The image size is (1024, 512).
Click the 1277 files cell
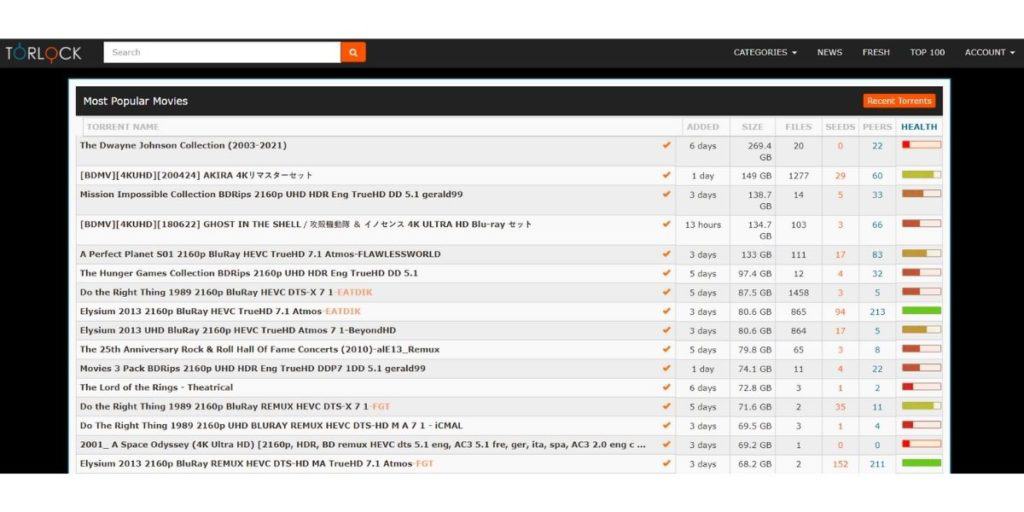click(x=798, y=176)
